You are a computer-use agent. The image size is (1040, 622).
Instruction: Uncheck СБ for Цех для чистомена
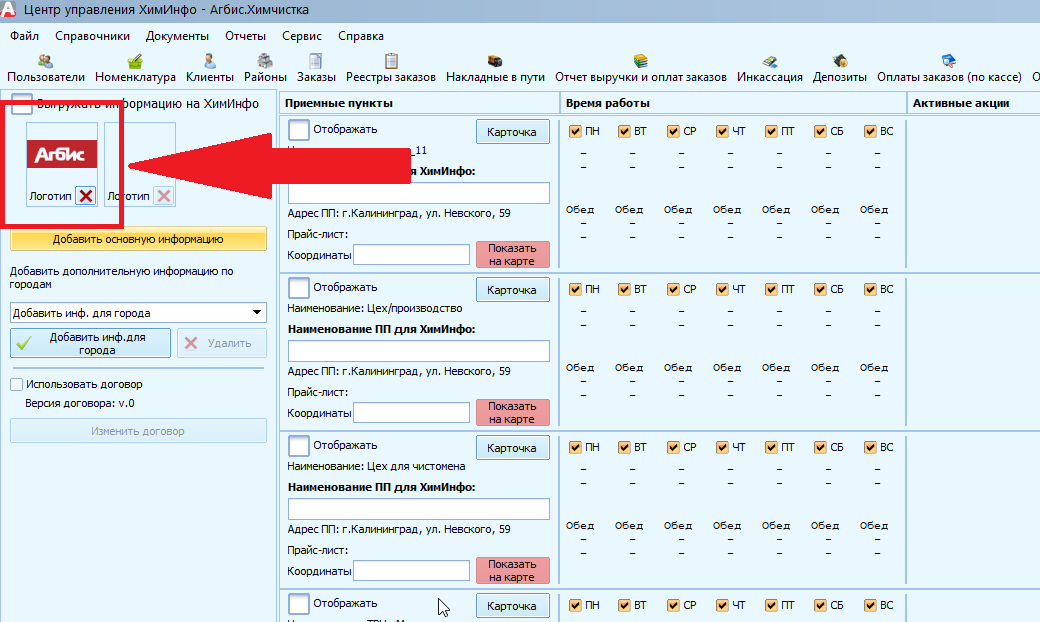pos(820,447)
